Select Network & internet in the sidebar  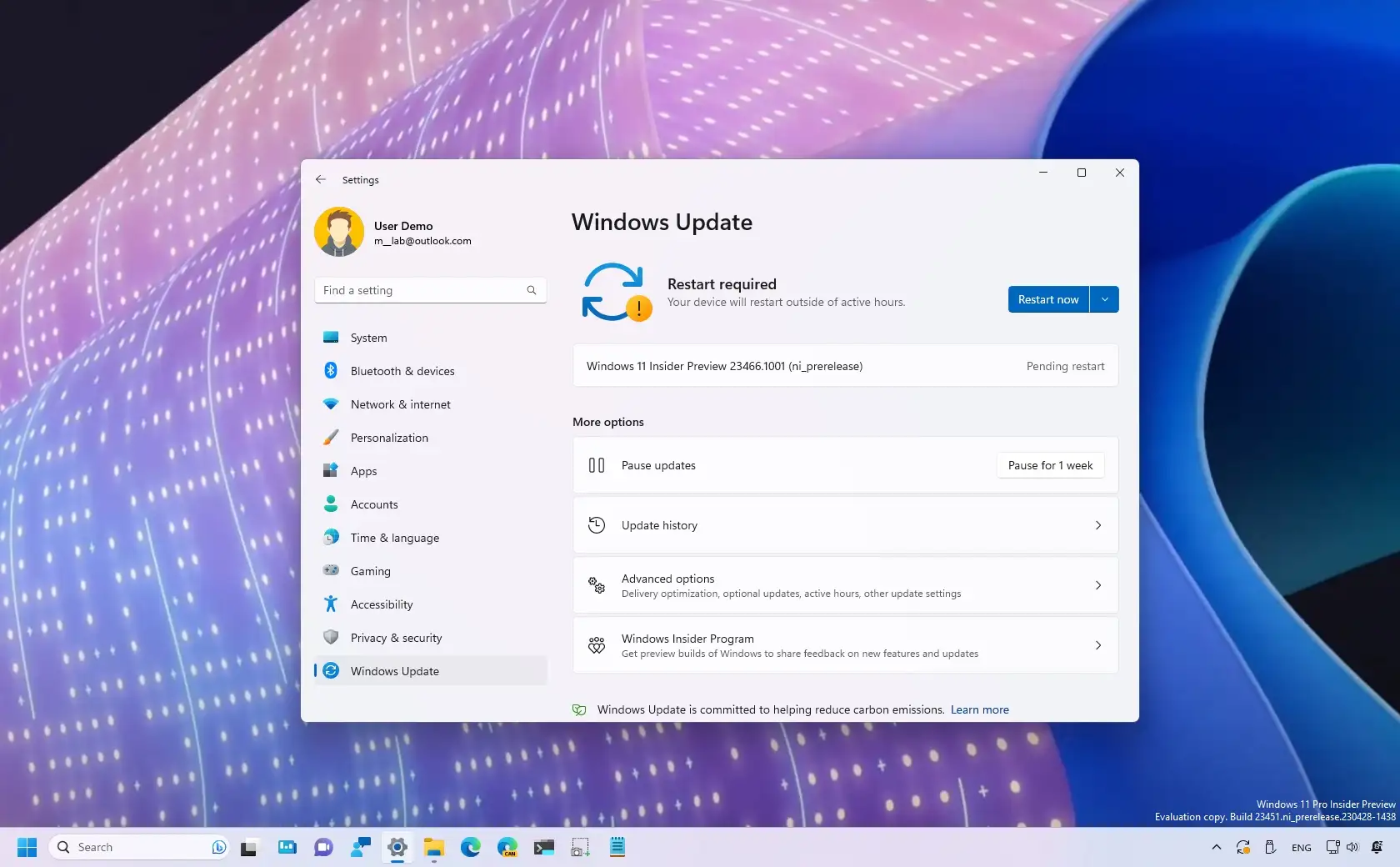[x=430, y=404]
